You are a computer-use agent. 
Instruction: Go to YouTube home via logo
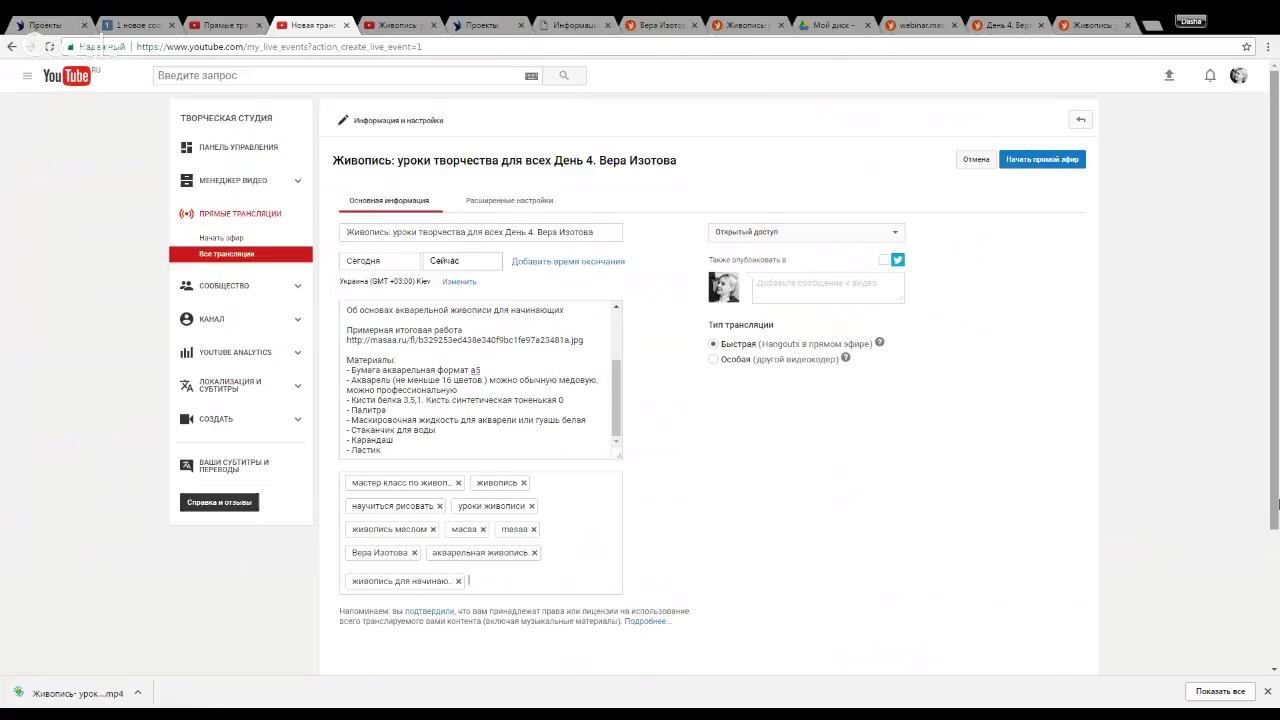point(67,76)
